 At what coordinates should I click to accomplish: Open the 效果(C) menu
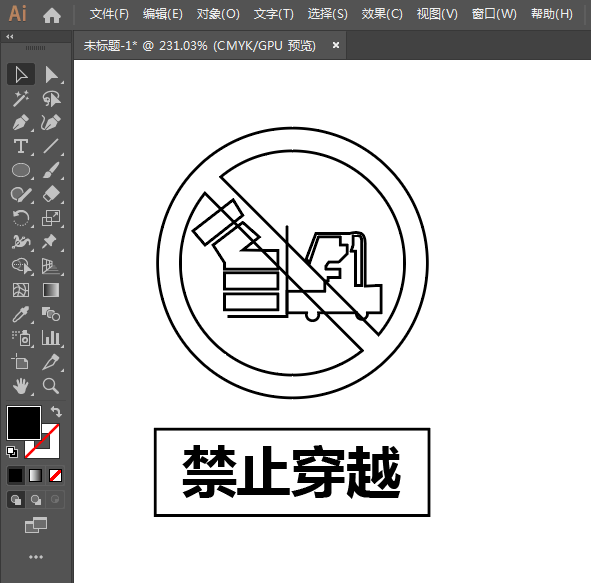tap(382, 14)
